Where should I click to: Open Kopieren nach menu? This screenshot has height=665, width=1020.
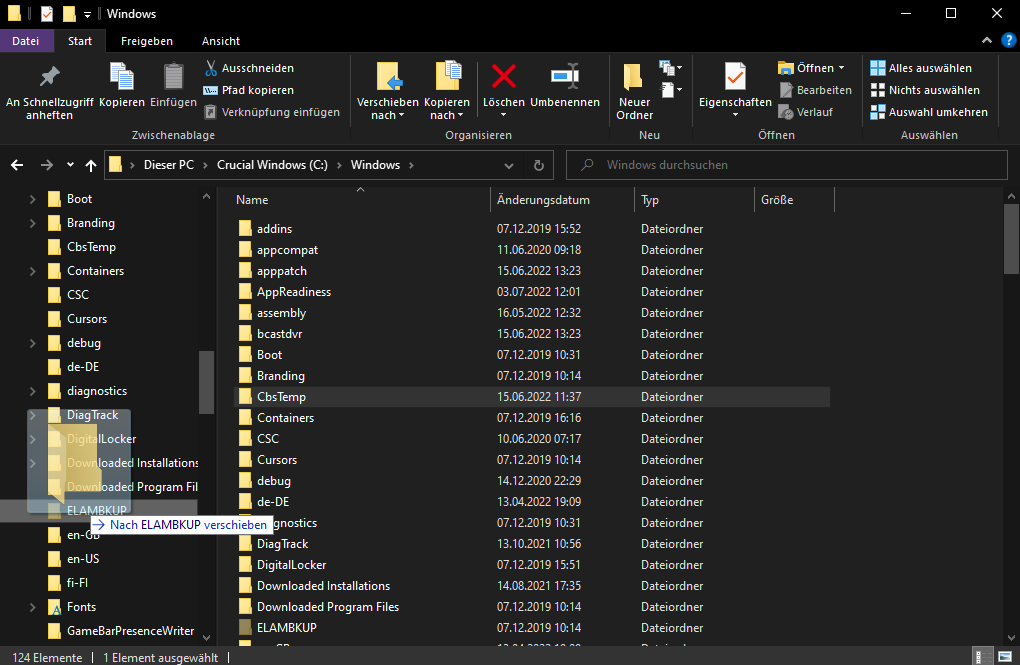[447, 92]
